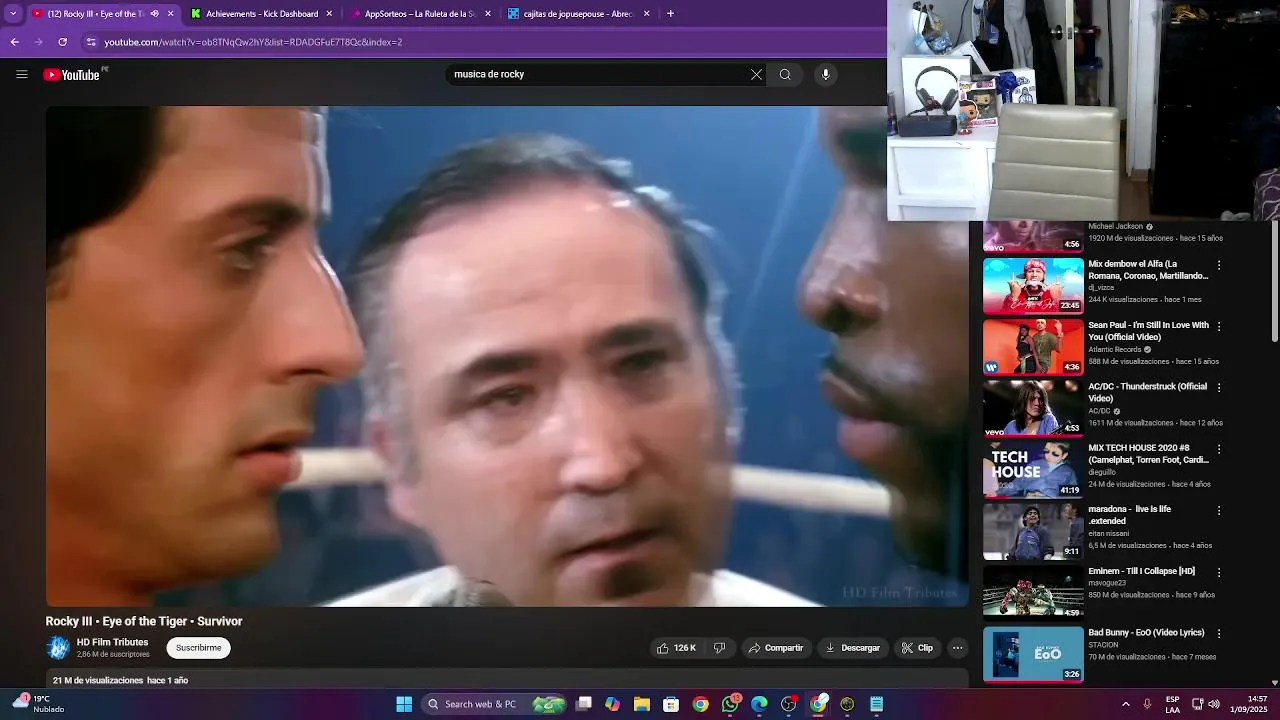
Task: Open Microsoft Store from the taskbar
Action: coord(671,704)
